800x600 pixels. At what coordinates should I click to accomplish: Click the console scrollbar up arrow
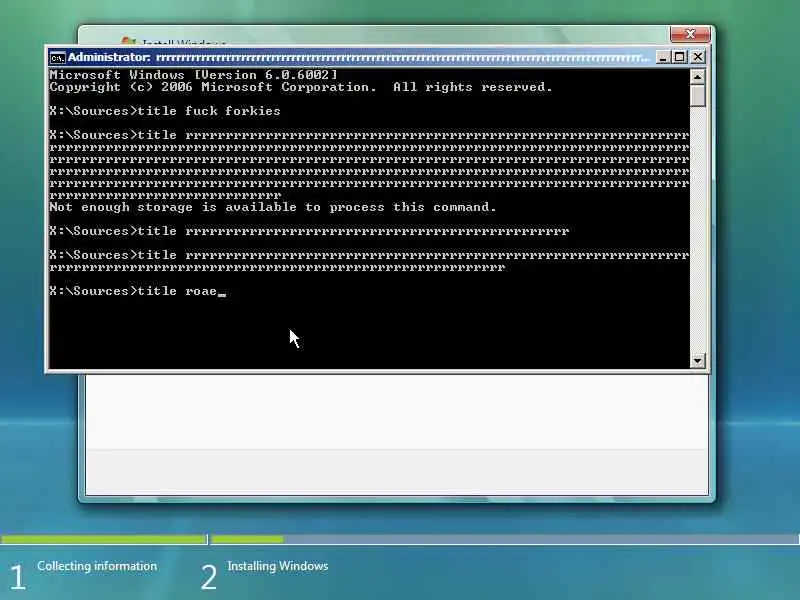[697, 77]
